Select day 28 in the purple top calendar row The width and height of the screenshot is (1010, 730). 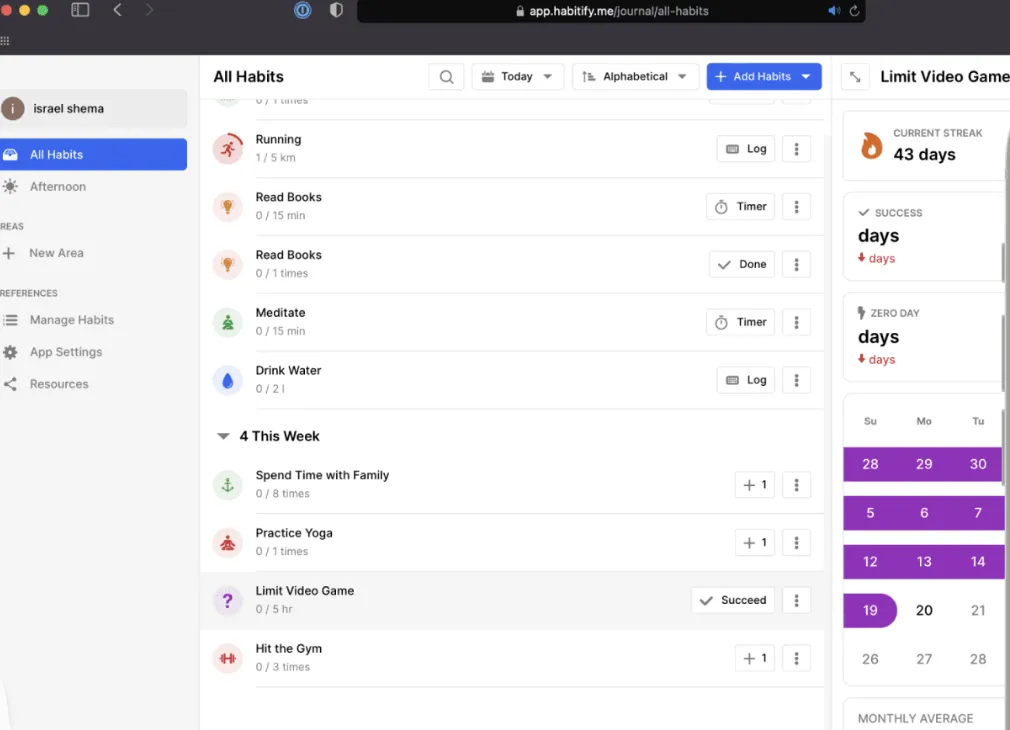[870, 464]
